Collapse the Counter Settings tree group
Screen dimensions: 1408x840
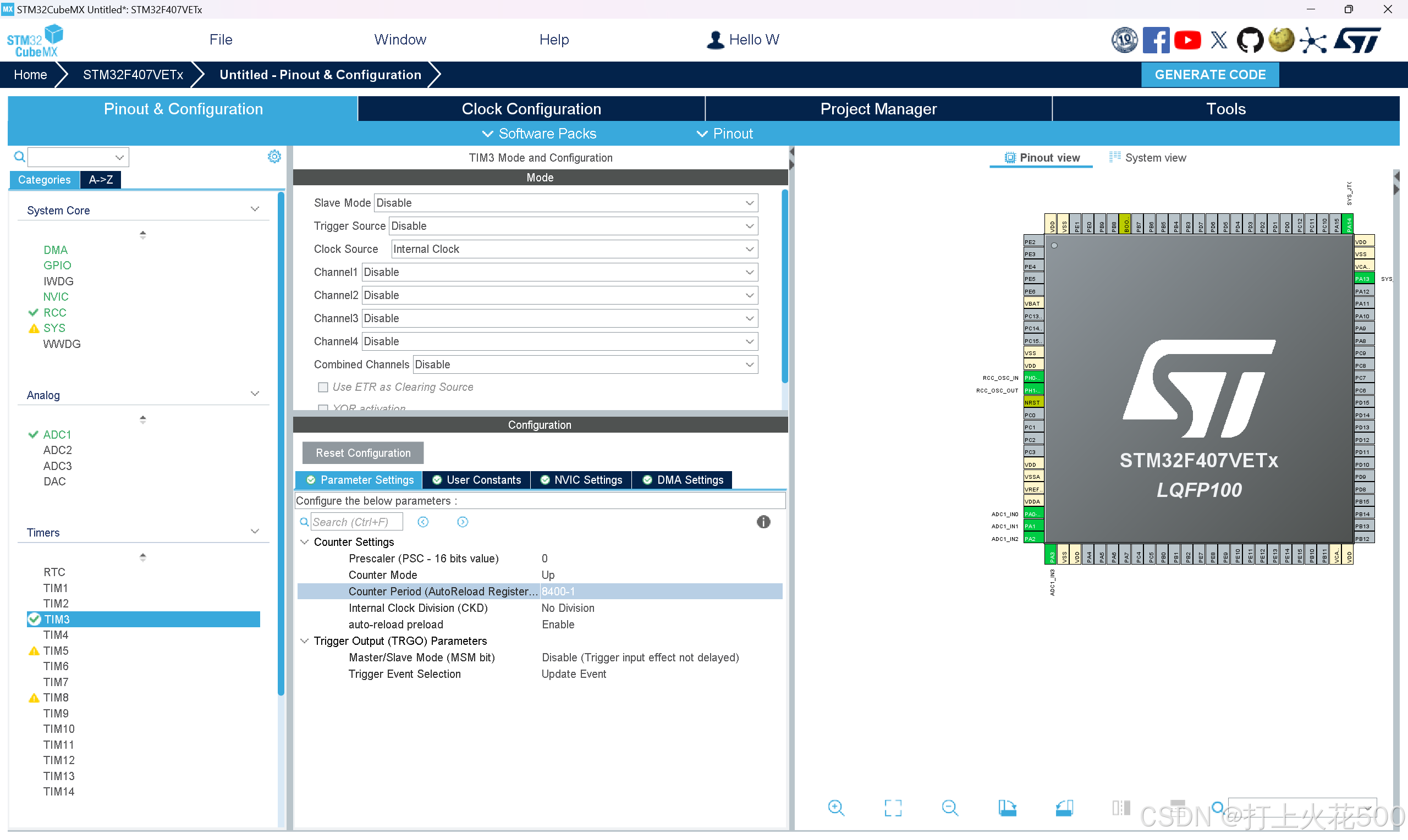point(305,542)
